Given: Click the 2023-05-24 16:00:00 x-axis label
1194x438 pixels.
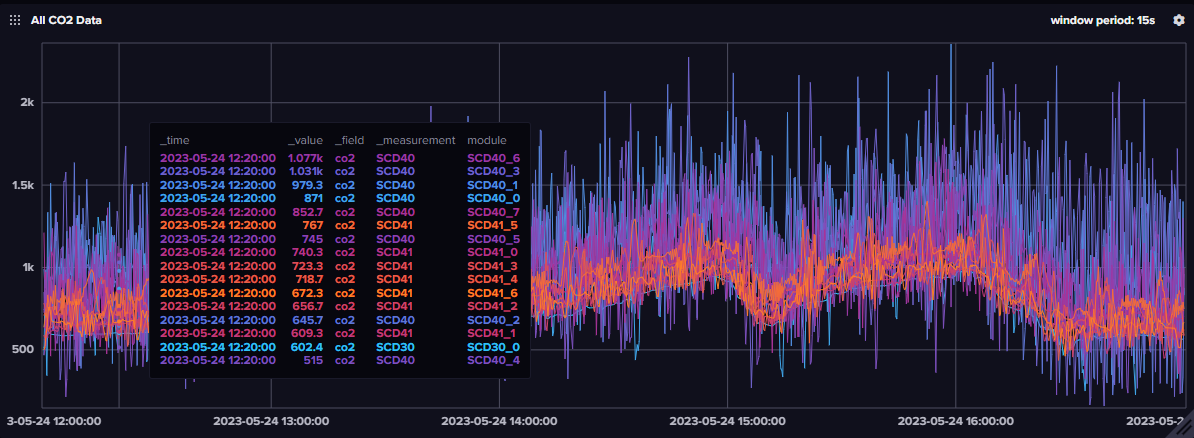Looking at the screenshot, I should pos(955,421).
